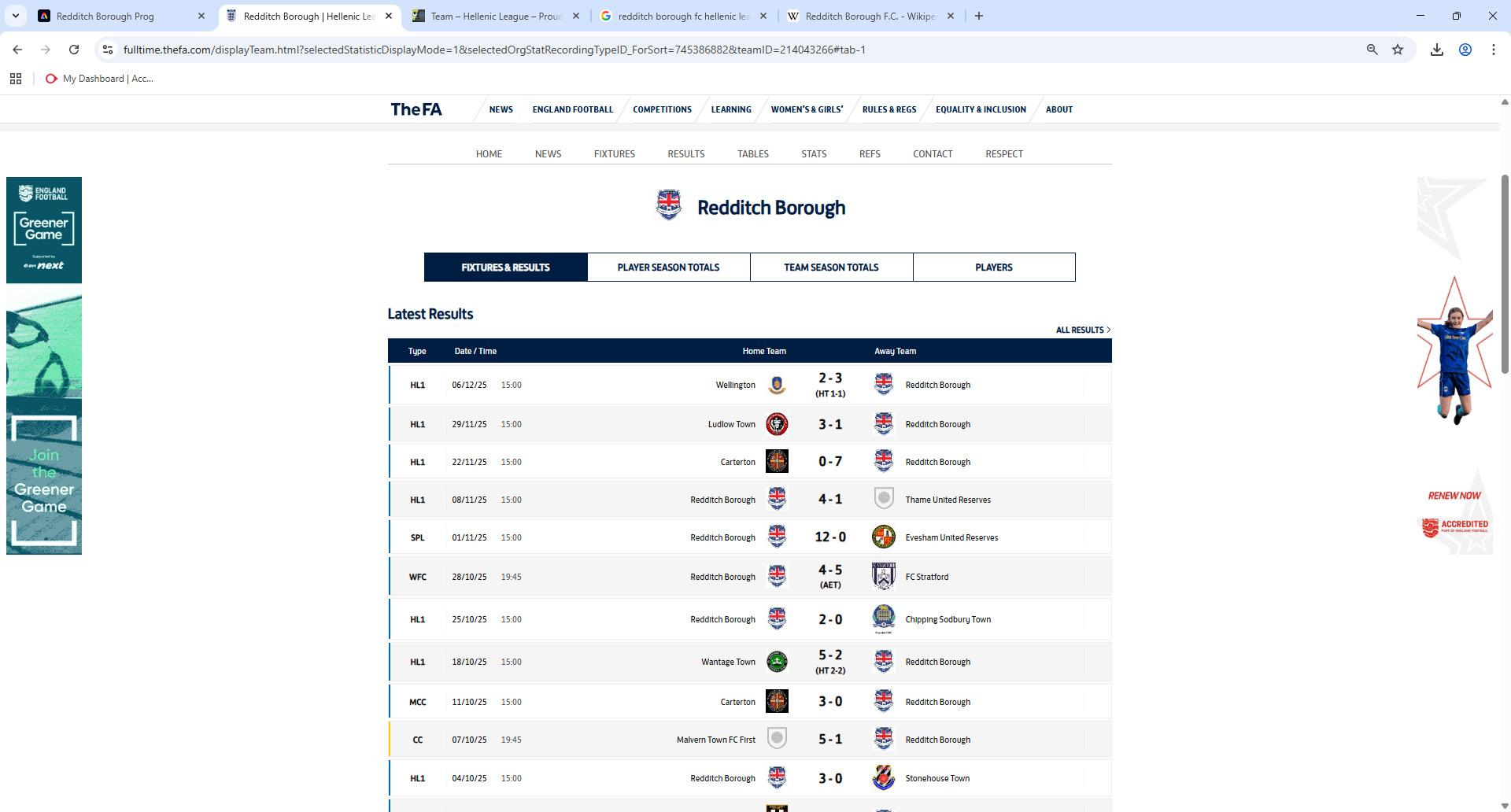Image resolution: width=1511 pixels, height=812 pixels.
Task: Go to the league Respect page
Action: (1004, 153)
